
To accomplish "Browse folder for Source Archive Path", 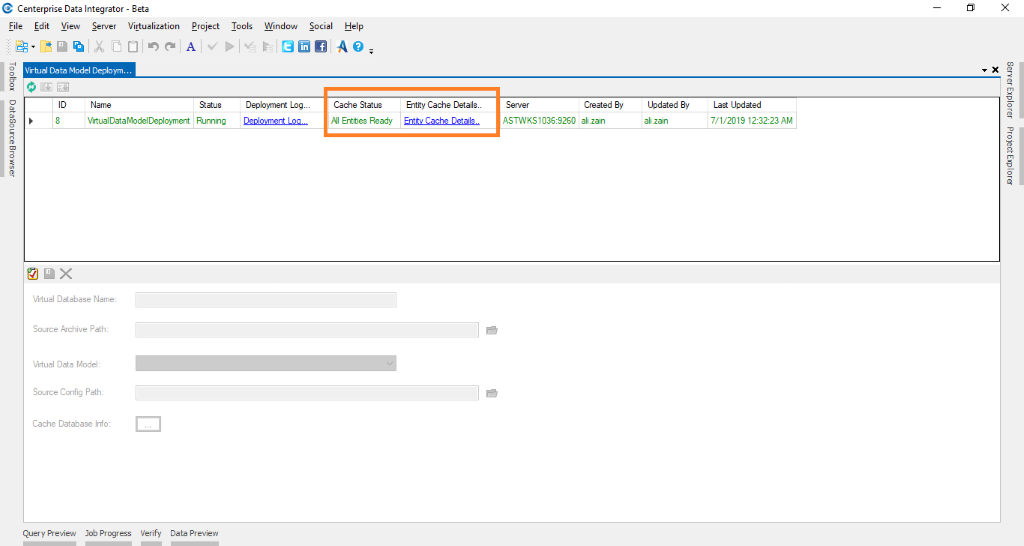I will click(492, 329).
